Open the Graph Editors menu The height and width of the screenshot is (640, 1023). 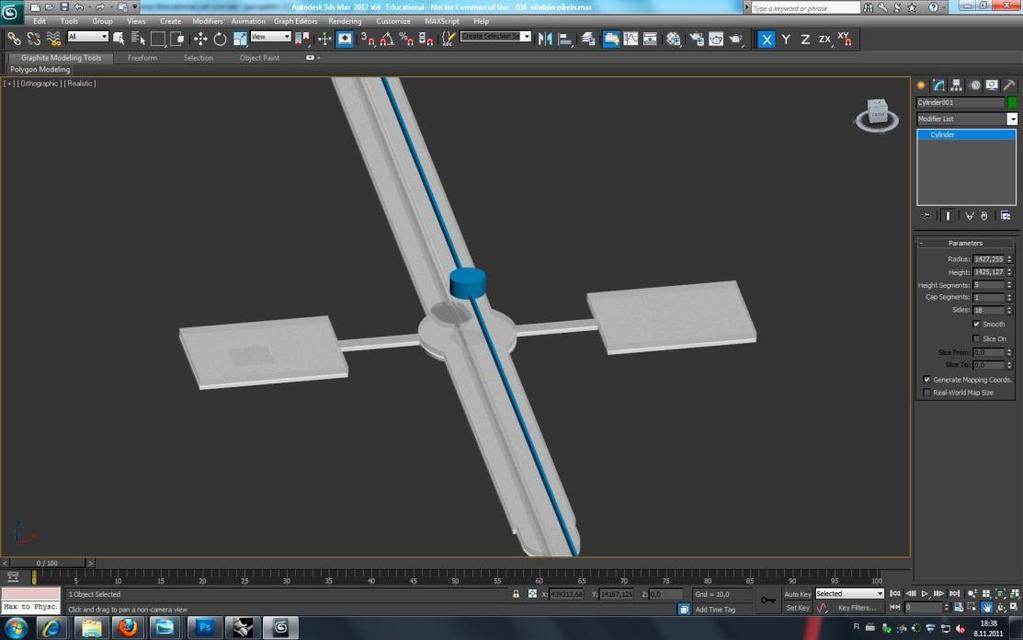(296, 22)
